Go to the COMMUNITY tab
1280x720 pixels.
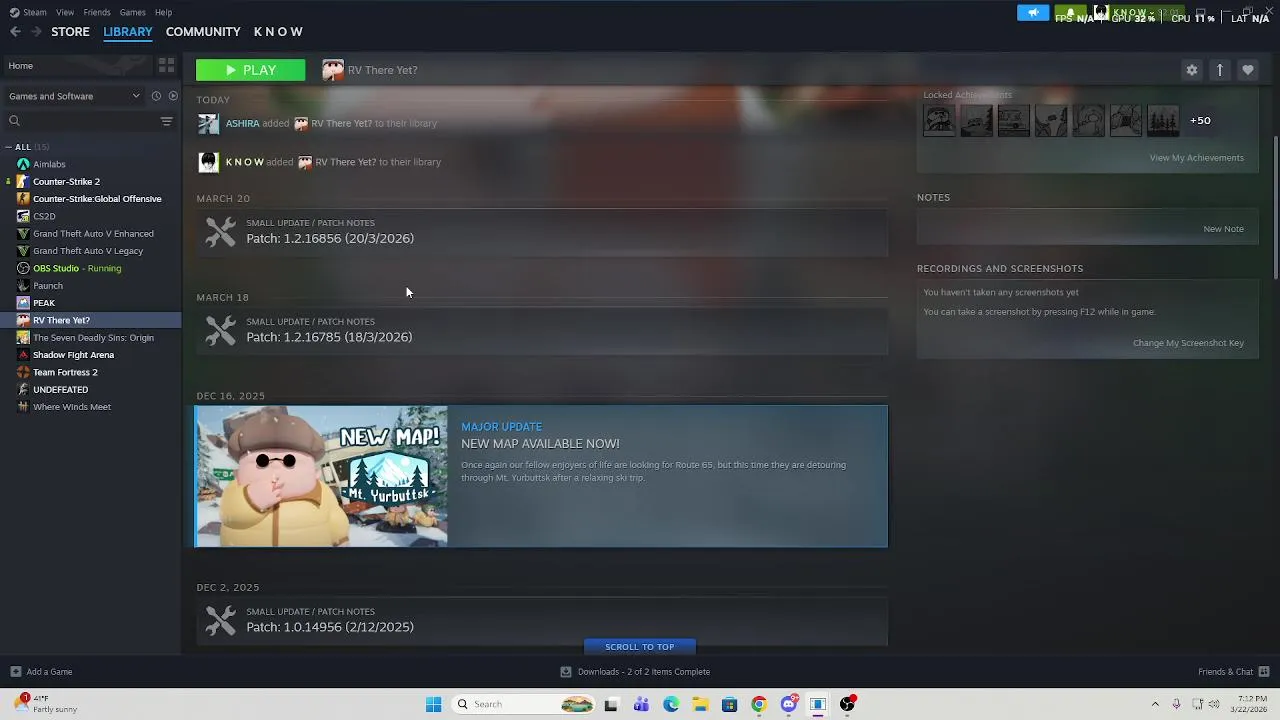click(x=203, y=32)
